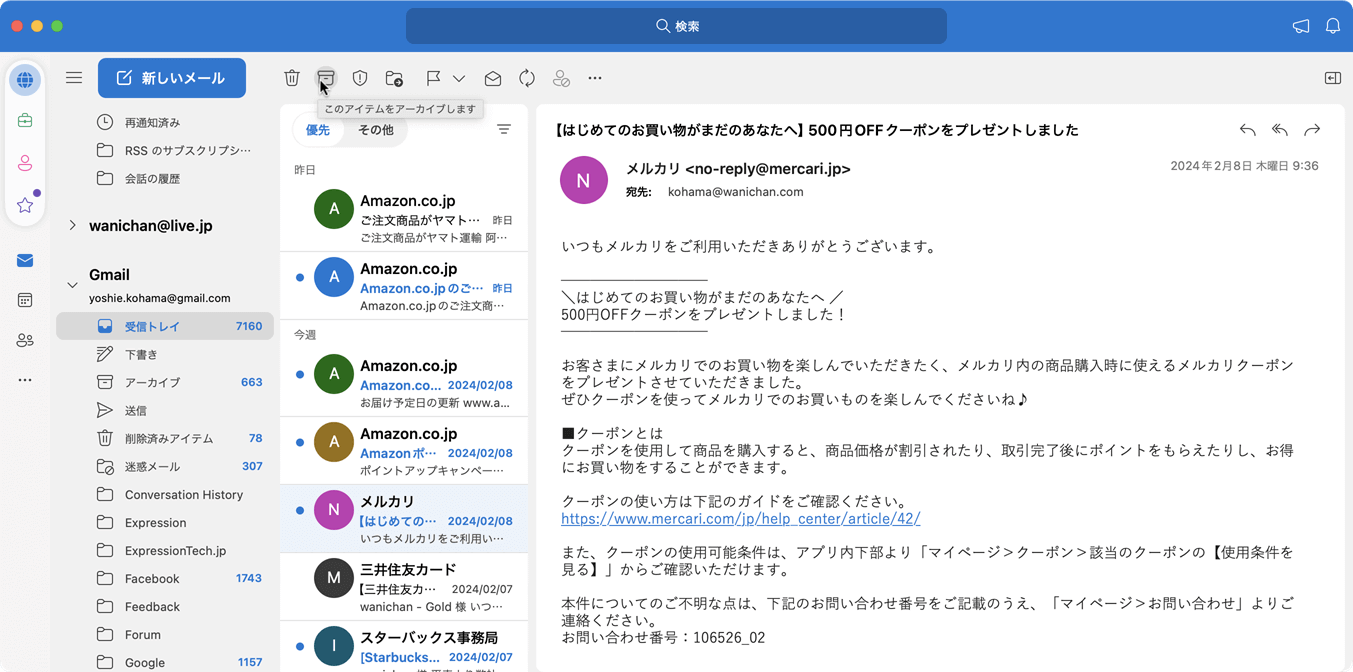Viewport: 1353px width, 672px height.
Task: Open the Expression folder
Action: (x=165, y=522)
